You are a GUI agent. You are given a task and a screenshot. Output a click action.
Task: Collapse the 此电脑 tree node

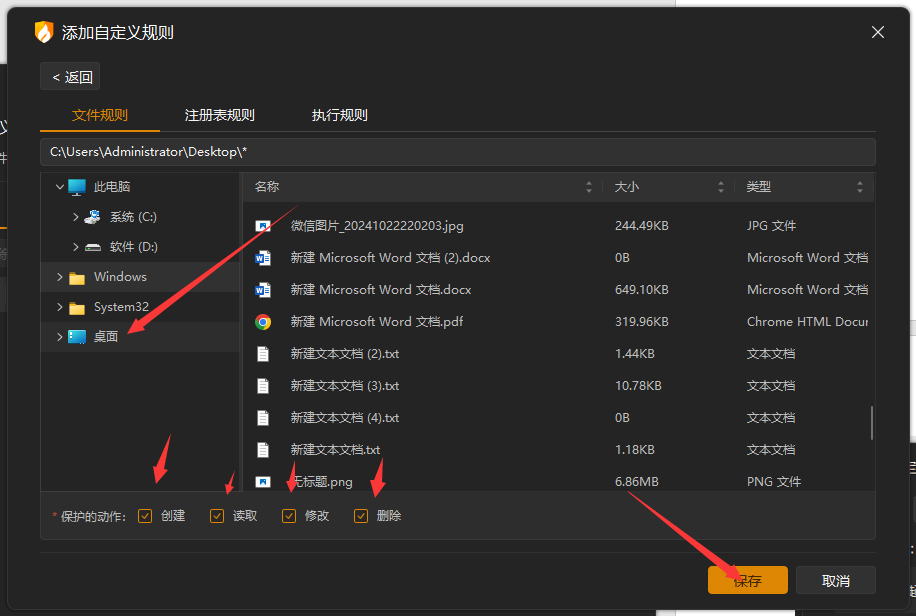[x=60, y=187]
